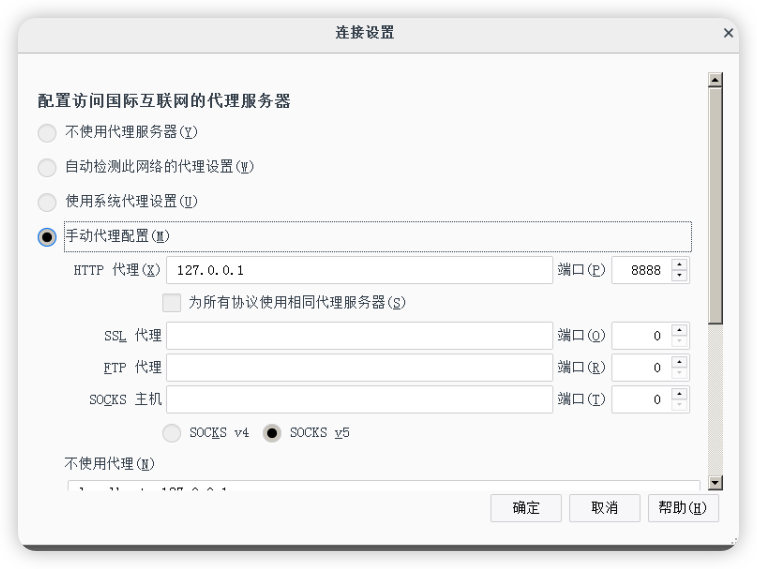Click the vertical scrollbar thumb
Screen dimensions: 757x569
pos(715,206)
